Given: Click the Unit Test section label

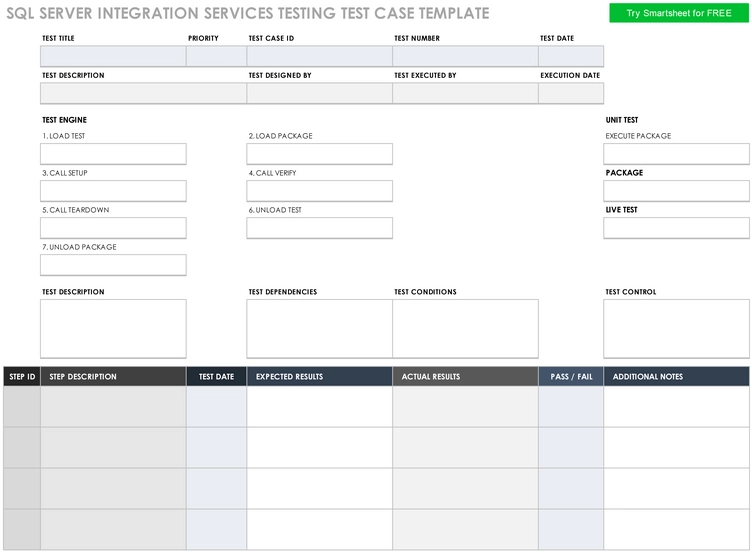Looking at the screenshot, I should tap(622, 120).
